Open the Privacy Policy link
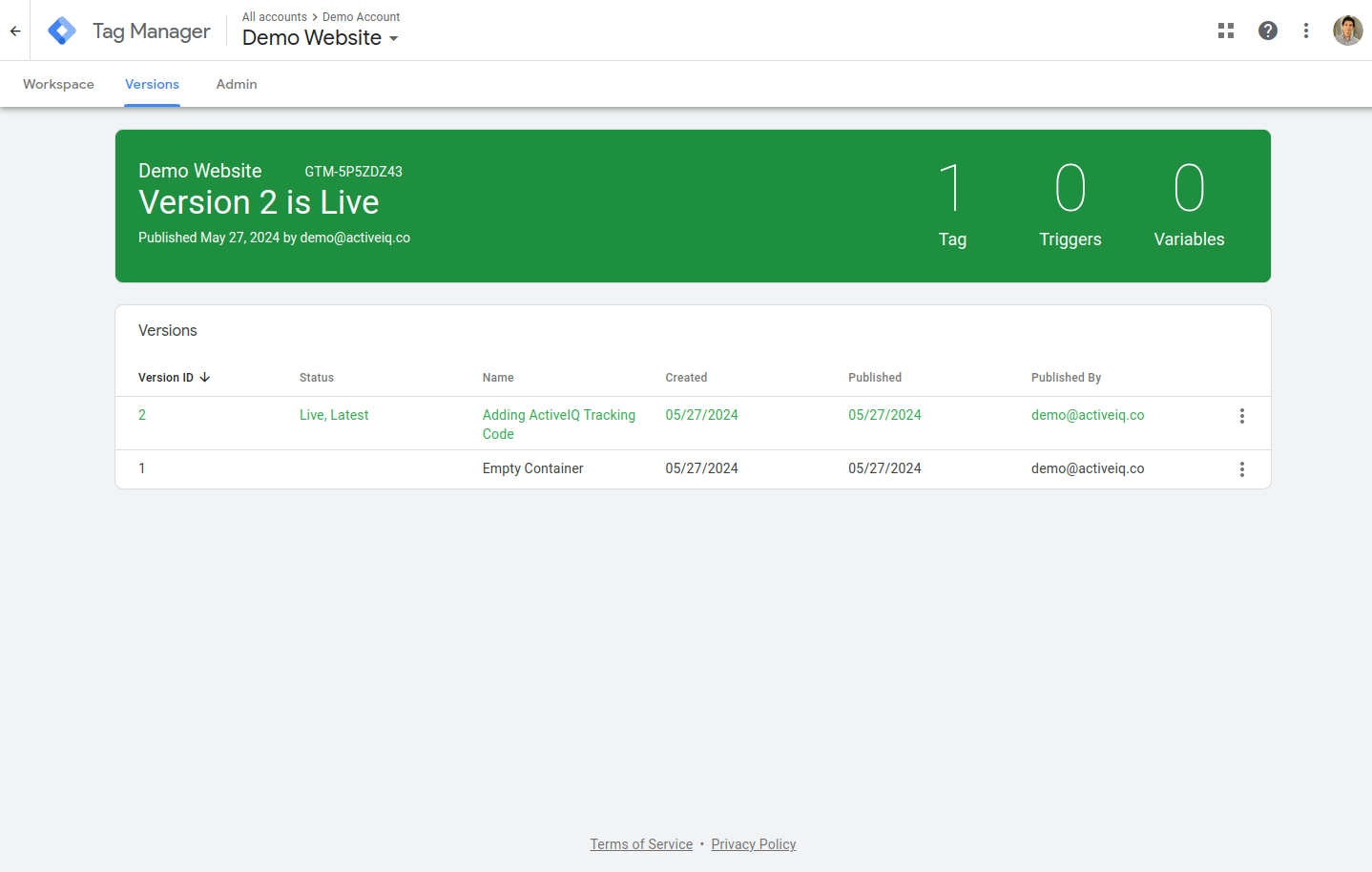Image resolution: width=1372 pixels, height=872 pixels. (754, 844)
